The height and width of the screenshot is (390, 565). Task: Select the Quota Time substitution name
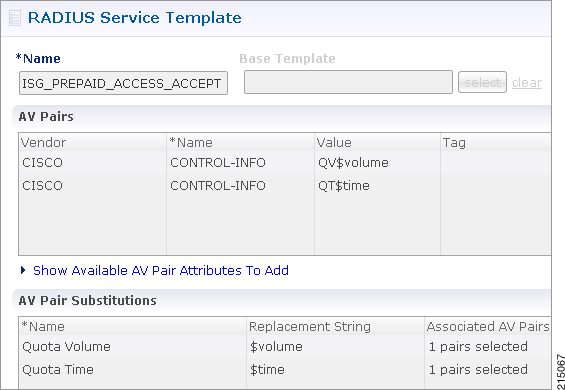pyautogui.click(x=133, y=369)
